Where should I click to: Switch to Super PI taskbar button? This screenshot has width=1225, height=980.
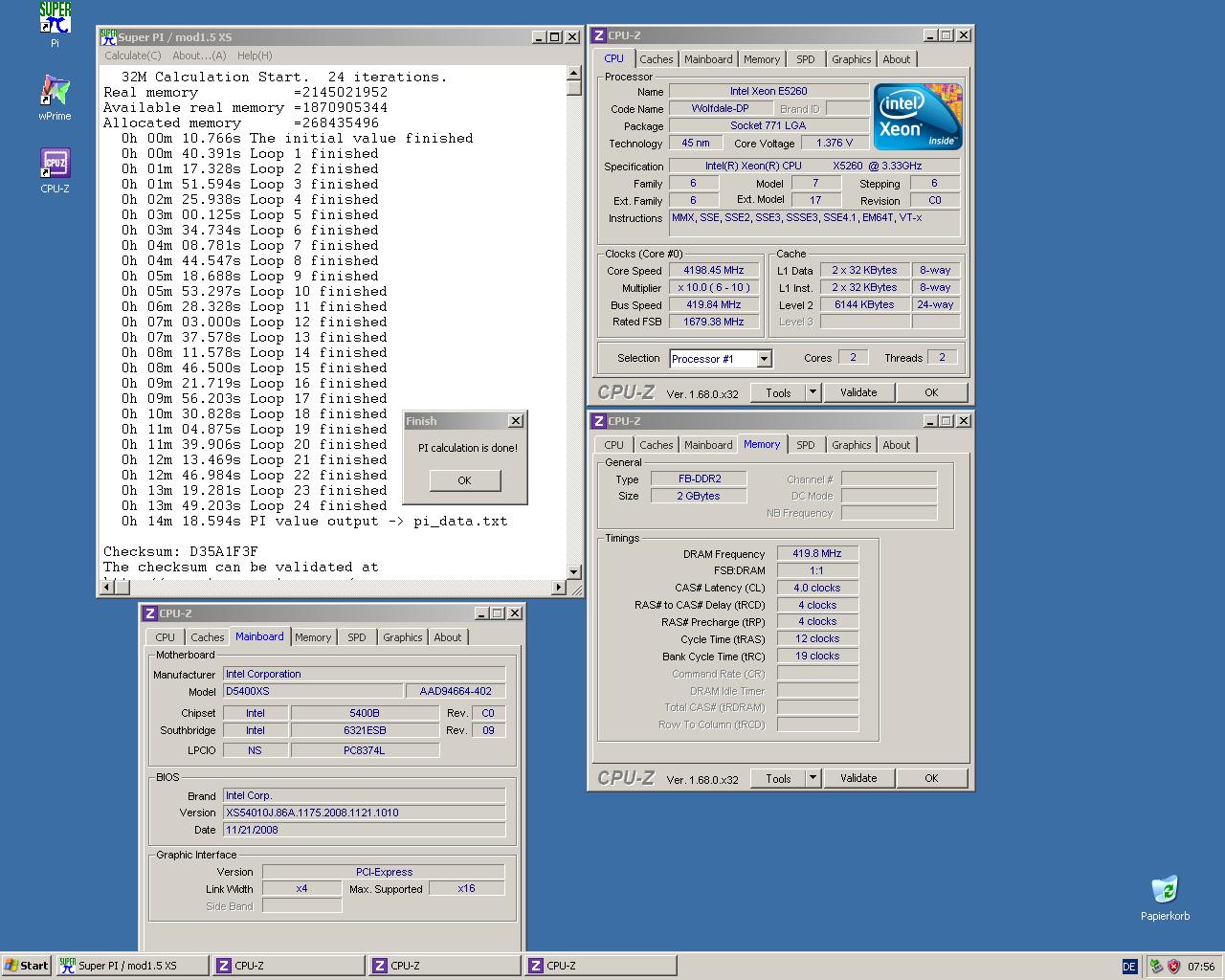[x=132, y=966]
